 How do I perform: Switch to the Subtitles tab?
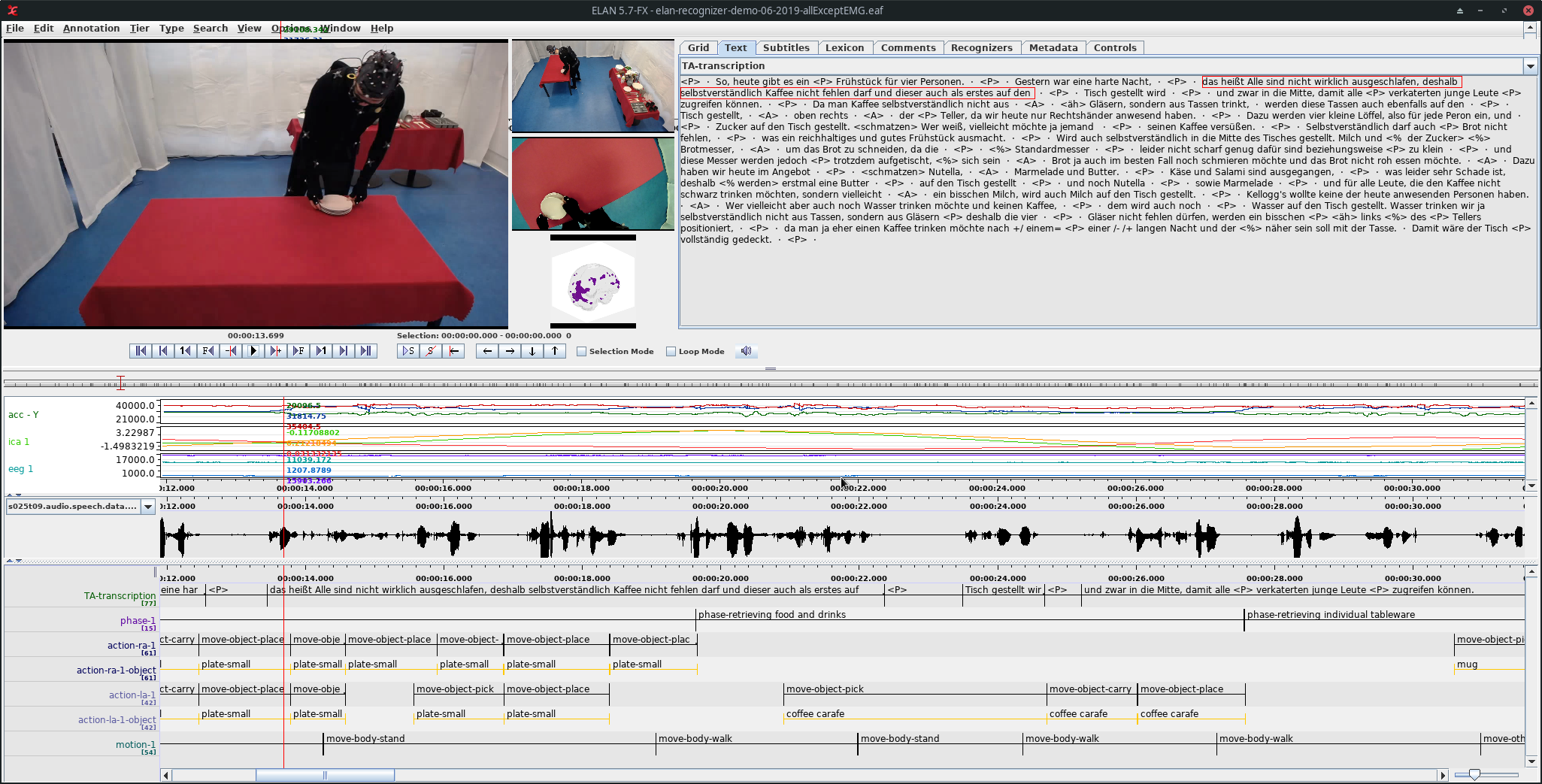click(x=786, y=47)
